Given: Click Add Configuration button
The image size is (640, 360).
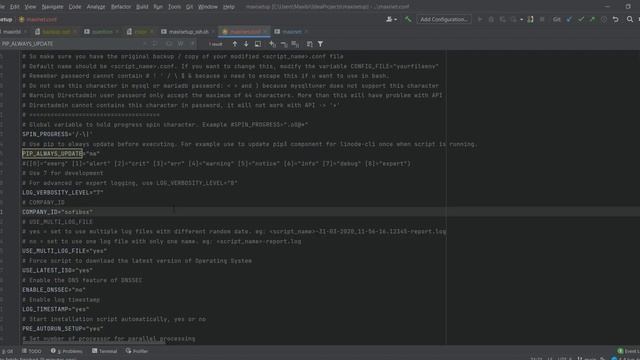Looking at the screenshot, I should click(x=444, y=19).
